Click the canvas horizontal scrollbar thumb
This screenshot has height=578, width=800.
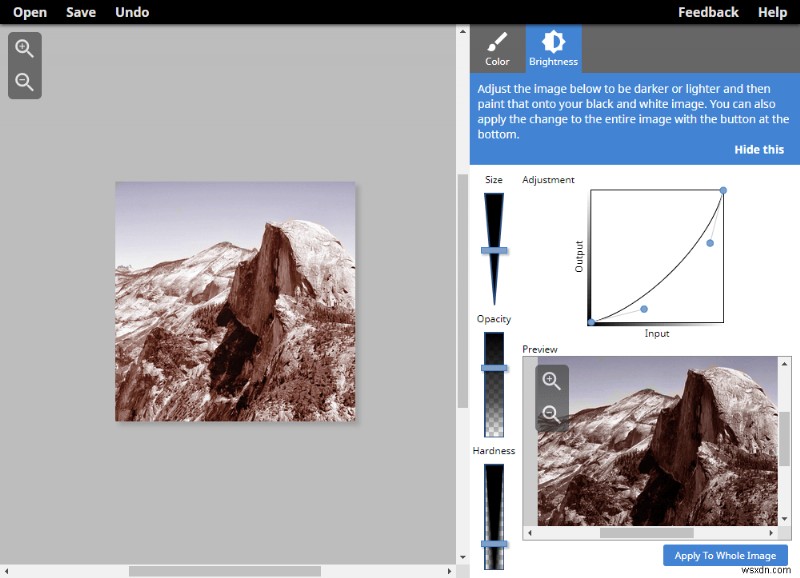[225, 571]
